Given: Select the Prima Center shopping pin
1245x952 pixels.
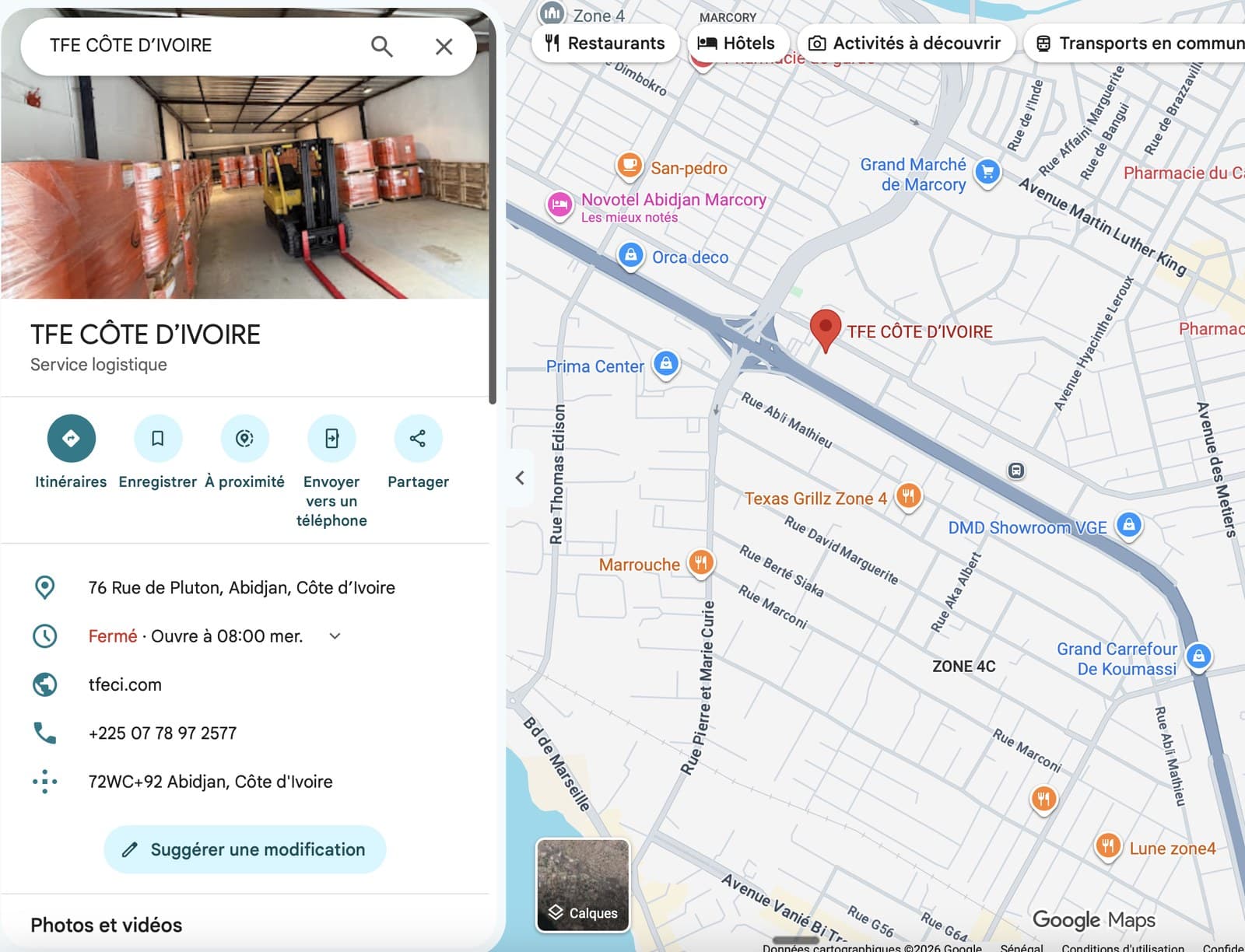Looking at the screenshot, I should click(666, 364).
